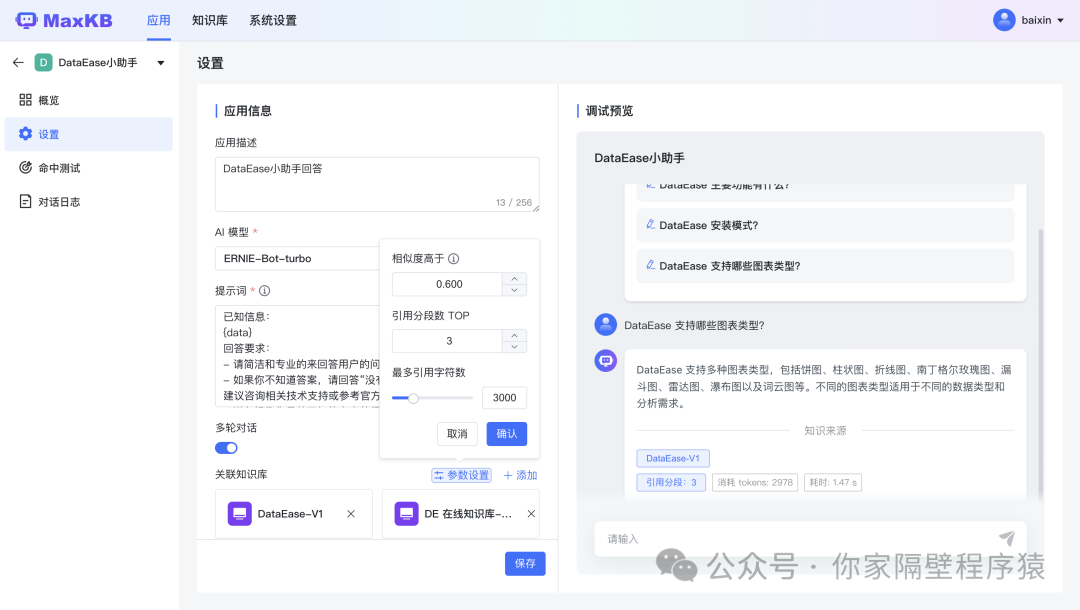Click the assistant avatar icon in chat

click(605, 360)
